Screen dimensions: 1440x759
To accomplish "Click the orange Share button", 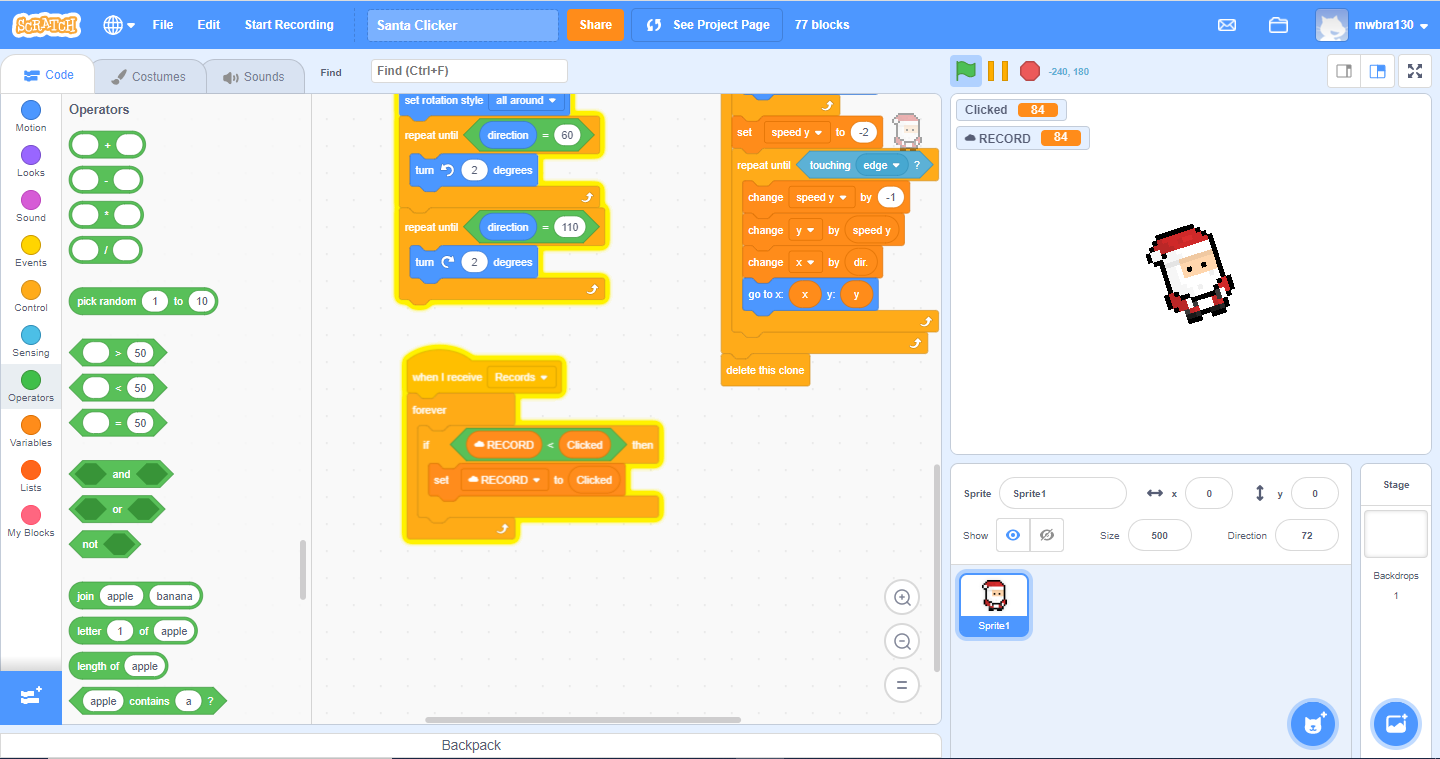I will pos(595,25).
